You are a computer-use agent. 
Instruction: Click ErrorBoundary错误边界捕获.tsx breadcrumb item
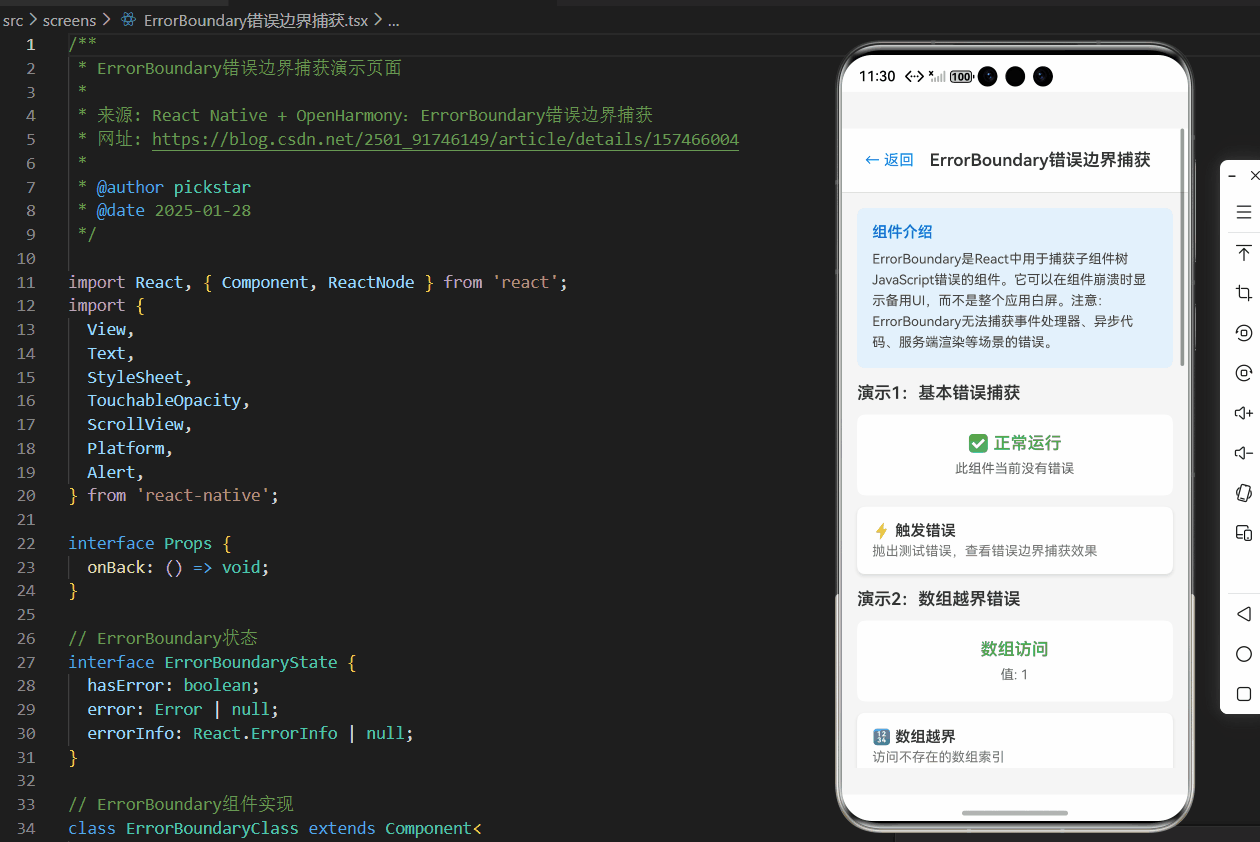(255, 19)
